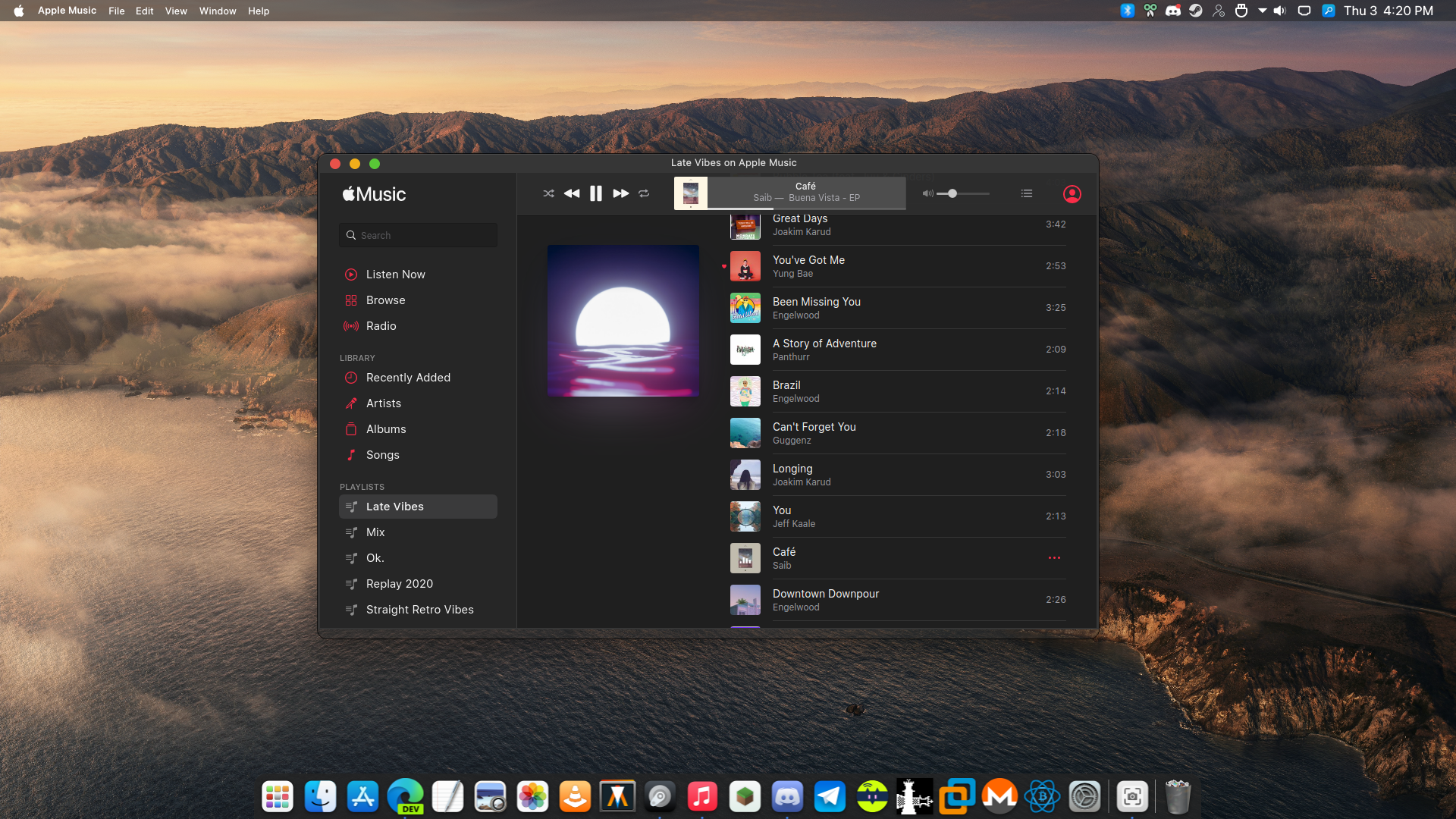
Task: Open the Discord menu bar icon
Action: [x=1173, y=11]
